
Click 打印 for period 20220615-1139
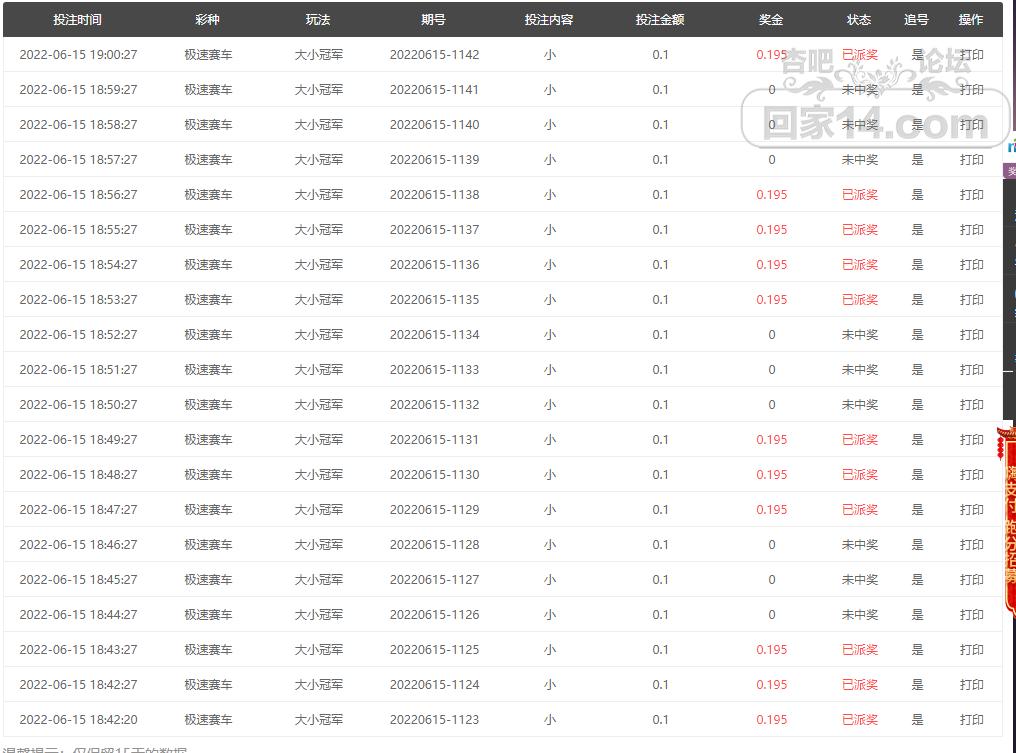pyautogui.click(x=971, y=159)
